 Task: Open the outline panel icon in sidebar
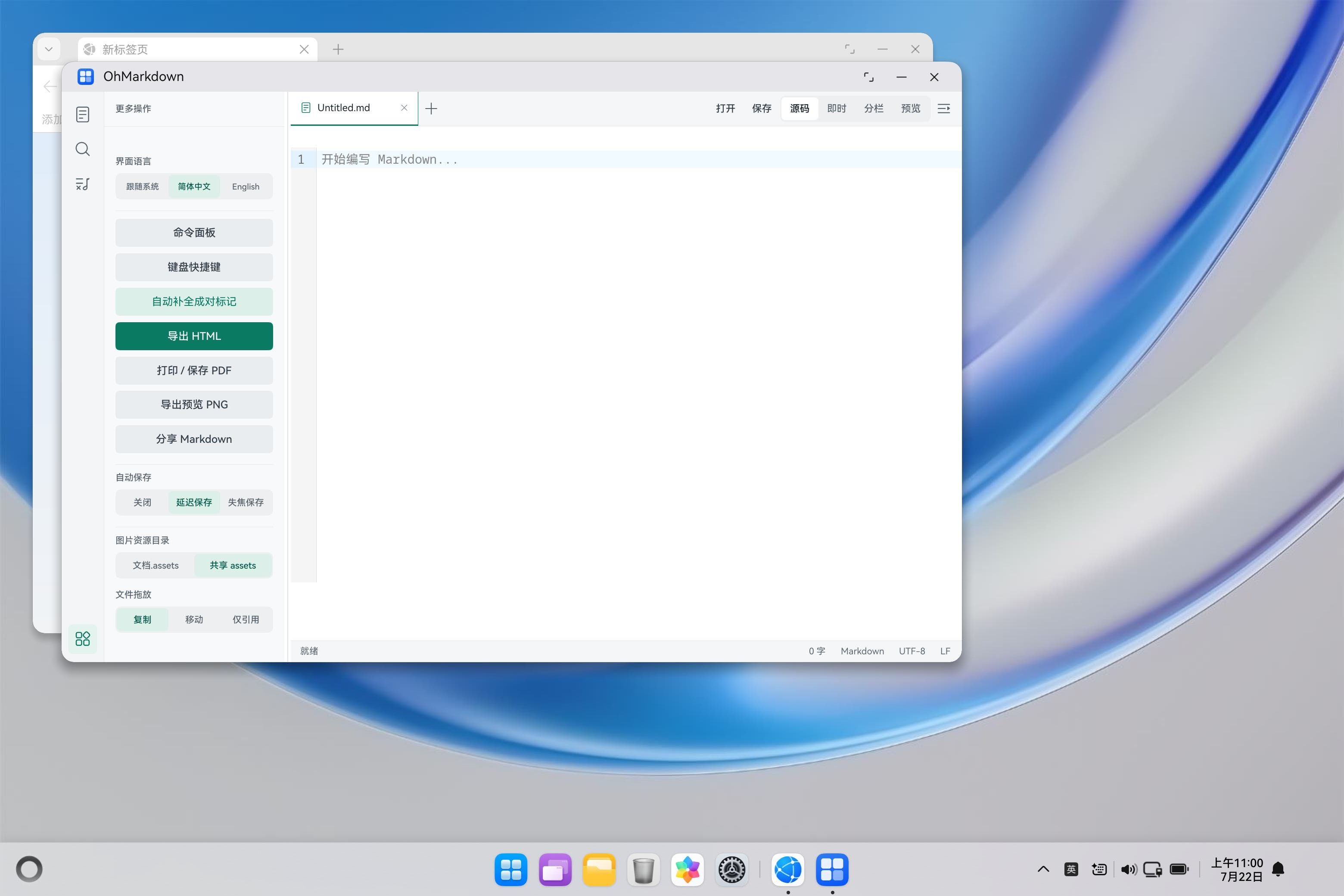[83, 184]
